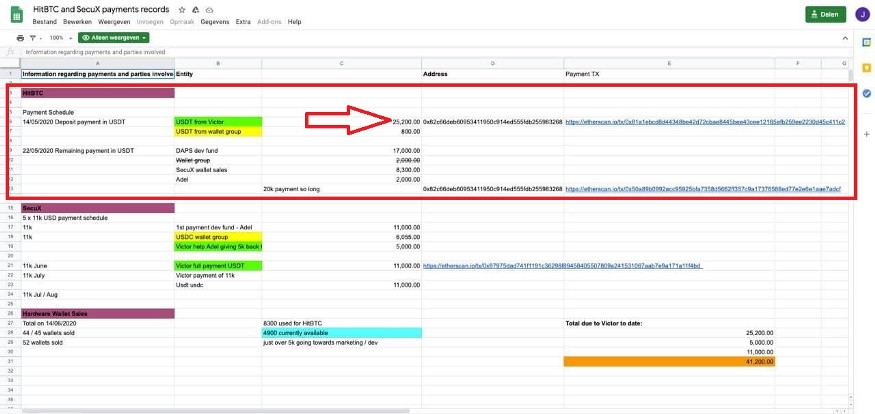This screenshot has width=875, height=414.
Task: Select the orange 41,200.00 total cell
Action: [x=669, y=362]
